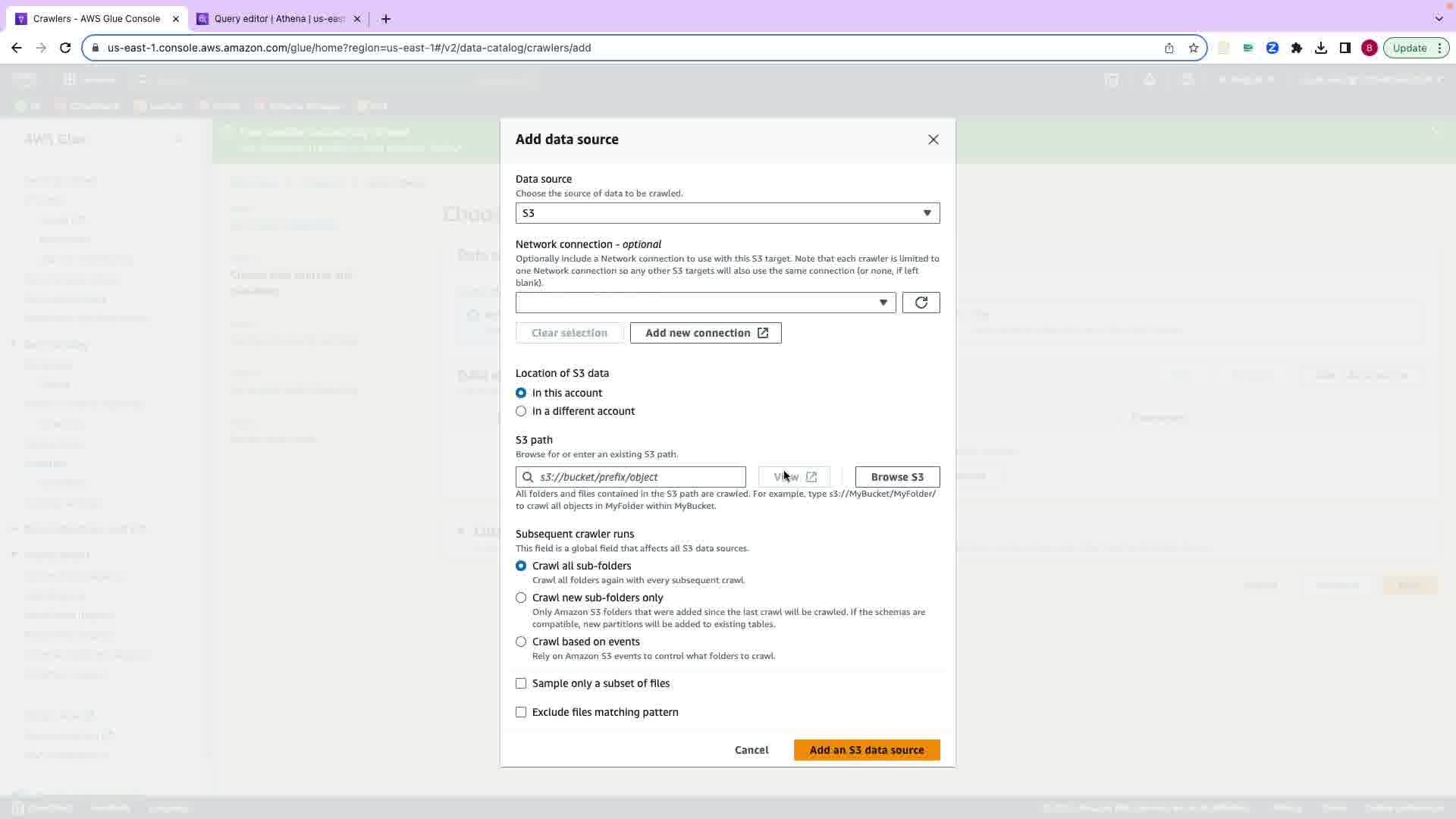Open the Data source S3 dropdown
1456x819 pixels.
[726, 213]
